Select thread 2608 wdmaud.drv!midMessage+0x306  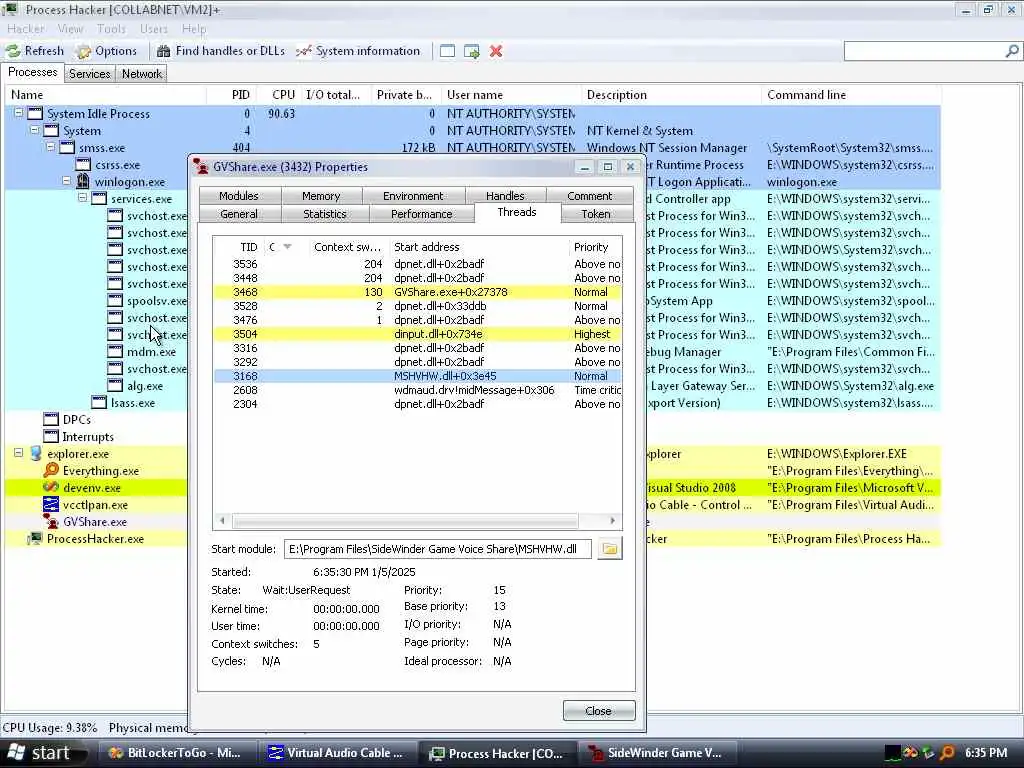pyautogui.click(x=417, y=390)
